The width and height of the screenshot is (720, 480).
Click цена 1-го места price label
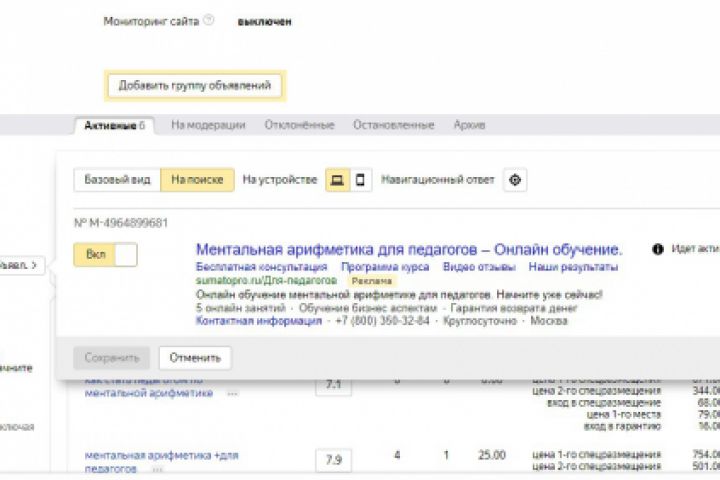tap(624, 415)
